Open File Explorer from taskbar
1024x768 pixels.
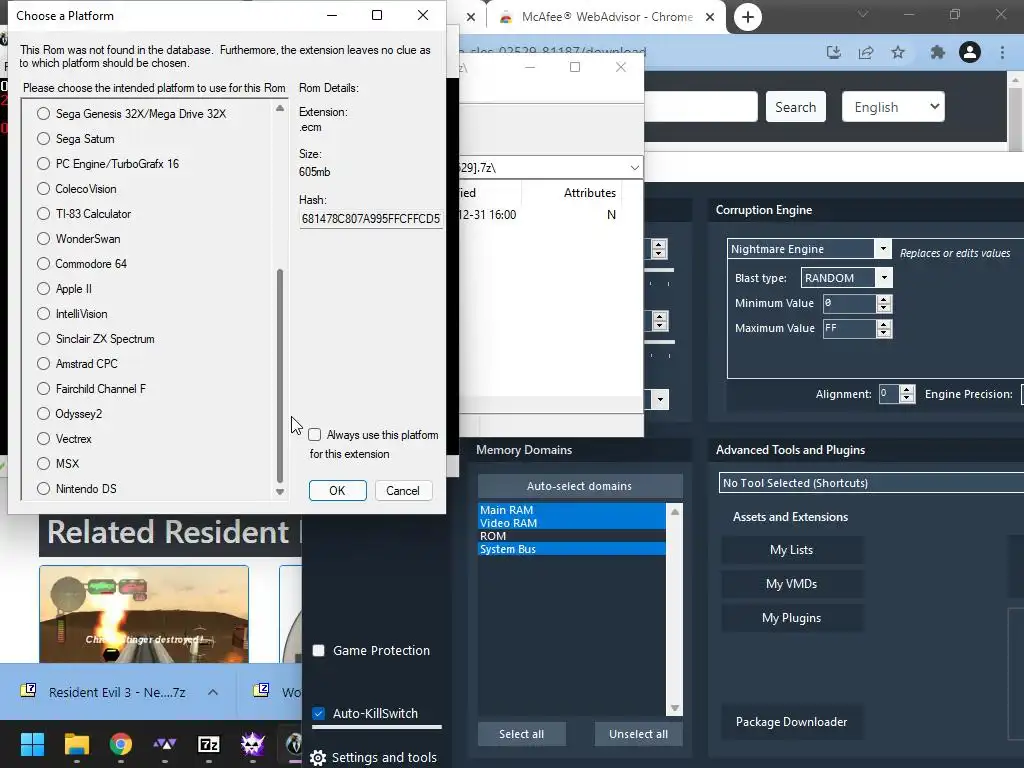point(76,744)
